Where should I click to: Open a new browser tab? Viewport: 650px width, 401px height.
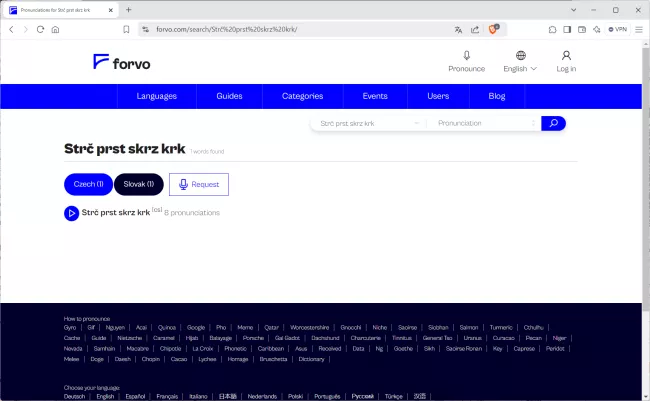(129, 10)
